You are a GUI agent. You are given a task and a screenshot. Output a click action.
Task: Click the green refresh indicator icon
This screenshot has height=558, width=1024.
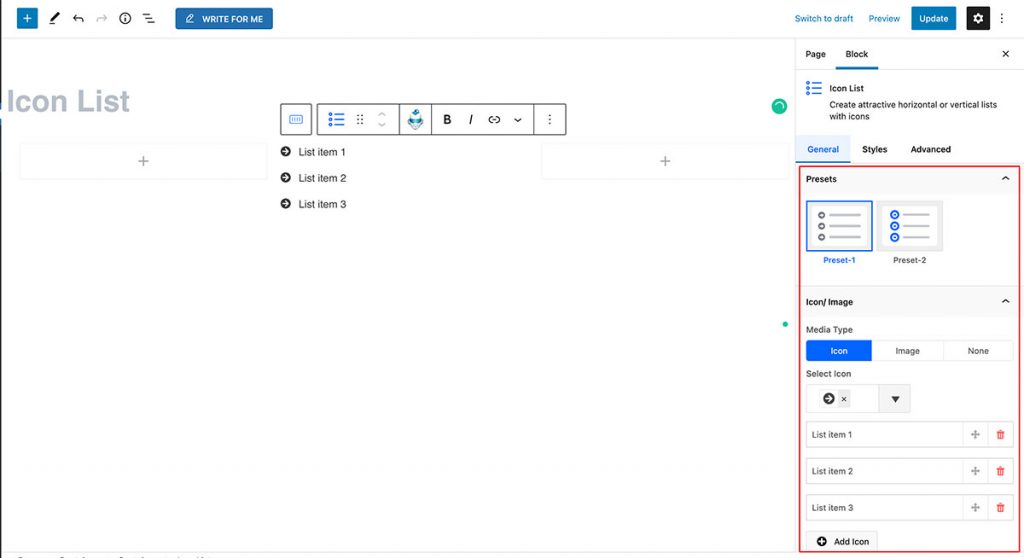[x=778, y=107]
